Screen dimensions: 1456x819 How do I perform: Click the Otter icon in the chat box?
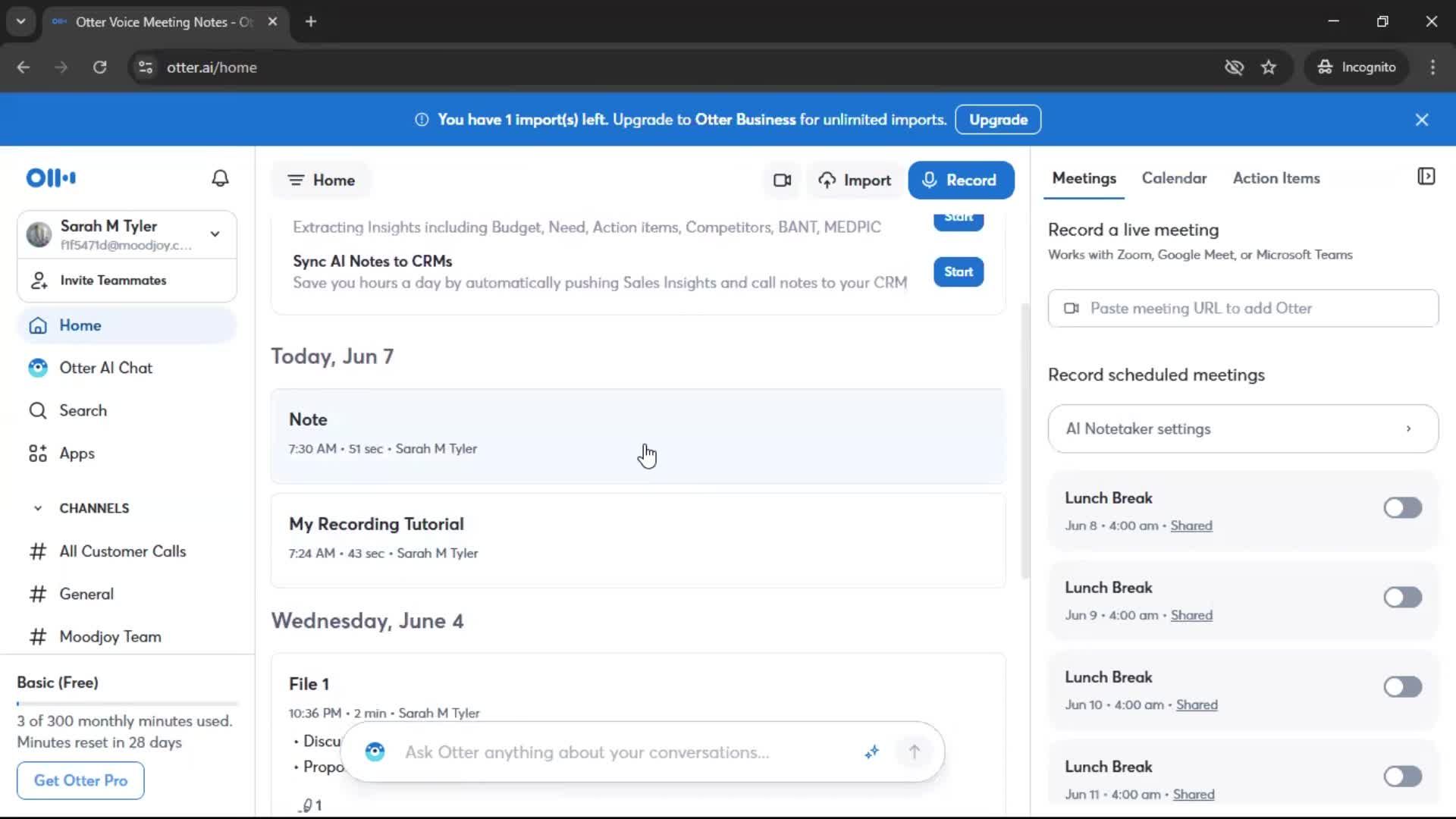coord(375,752)
